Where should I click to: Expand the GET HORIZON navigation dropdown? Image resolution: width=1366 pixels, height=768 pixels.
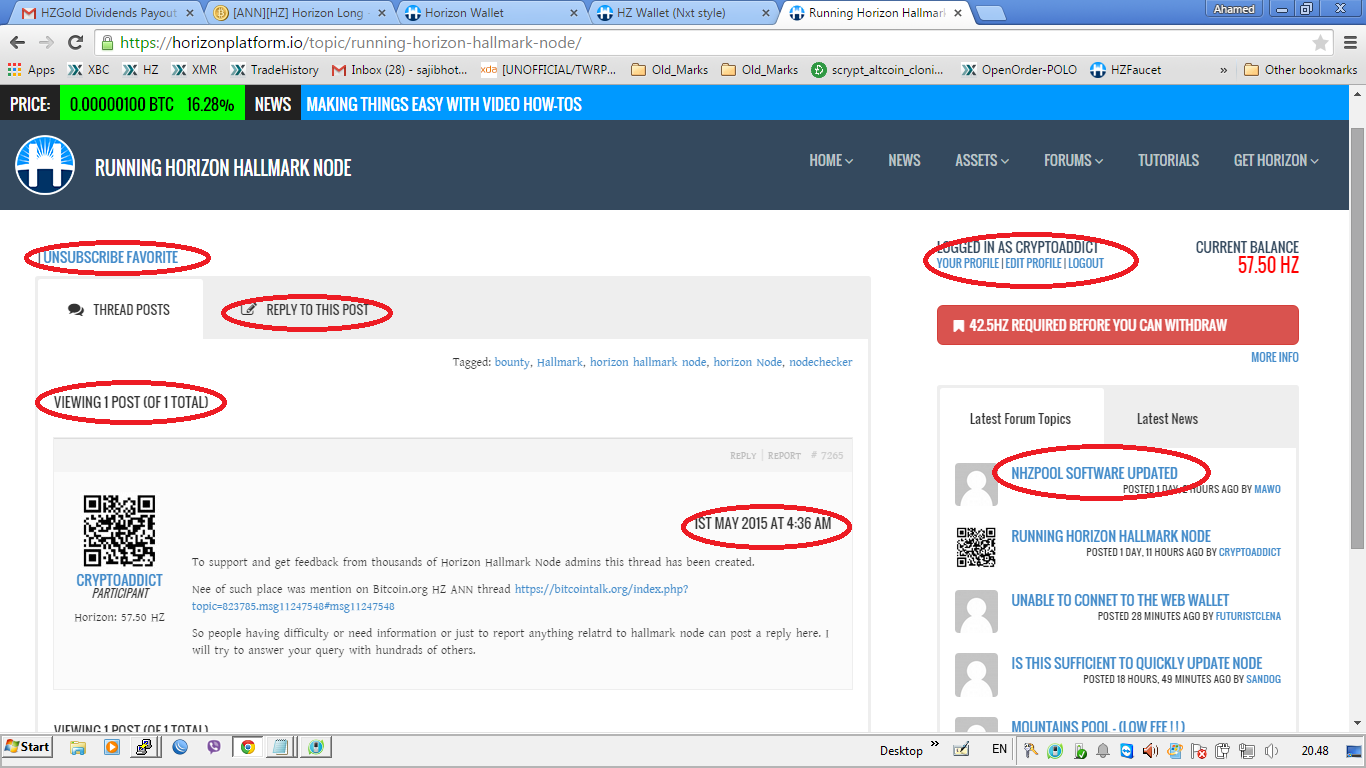tap(1277, 160)
